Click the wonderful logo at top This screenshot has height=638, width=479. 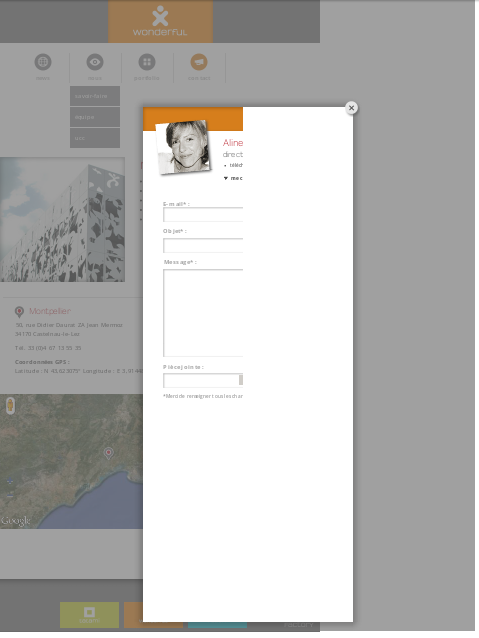pos(160,21)
